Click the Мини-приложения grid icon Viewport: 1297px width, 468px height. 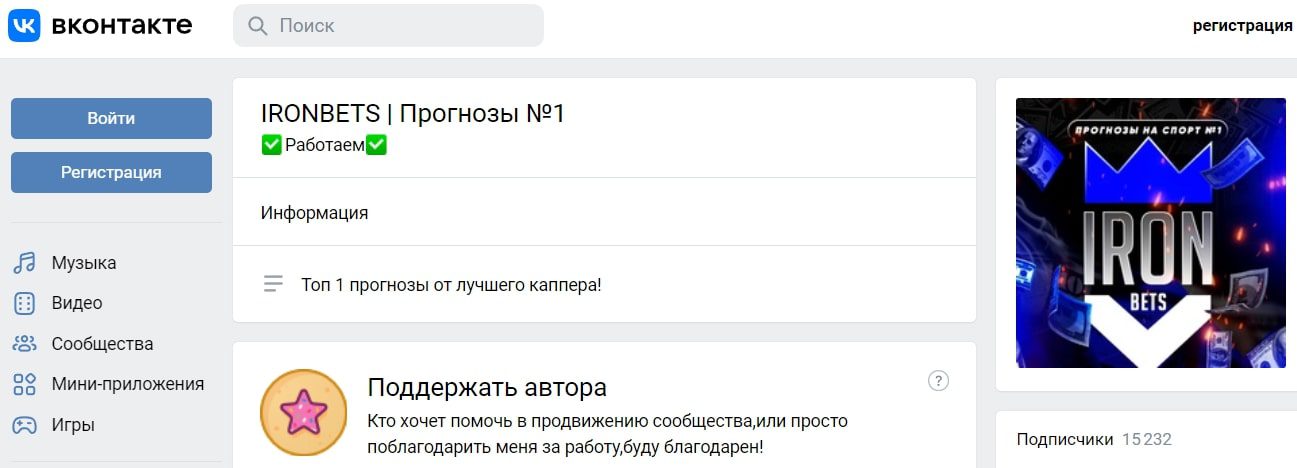point(24,384)
